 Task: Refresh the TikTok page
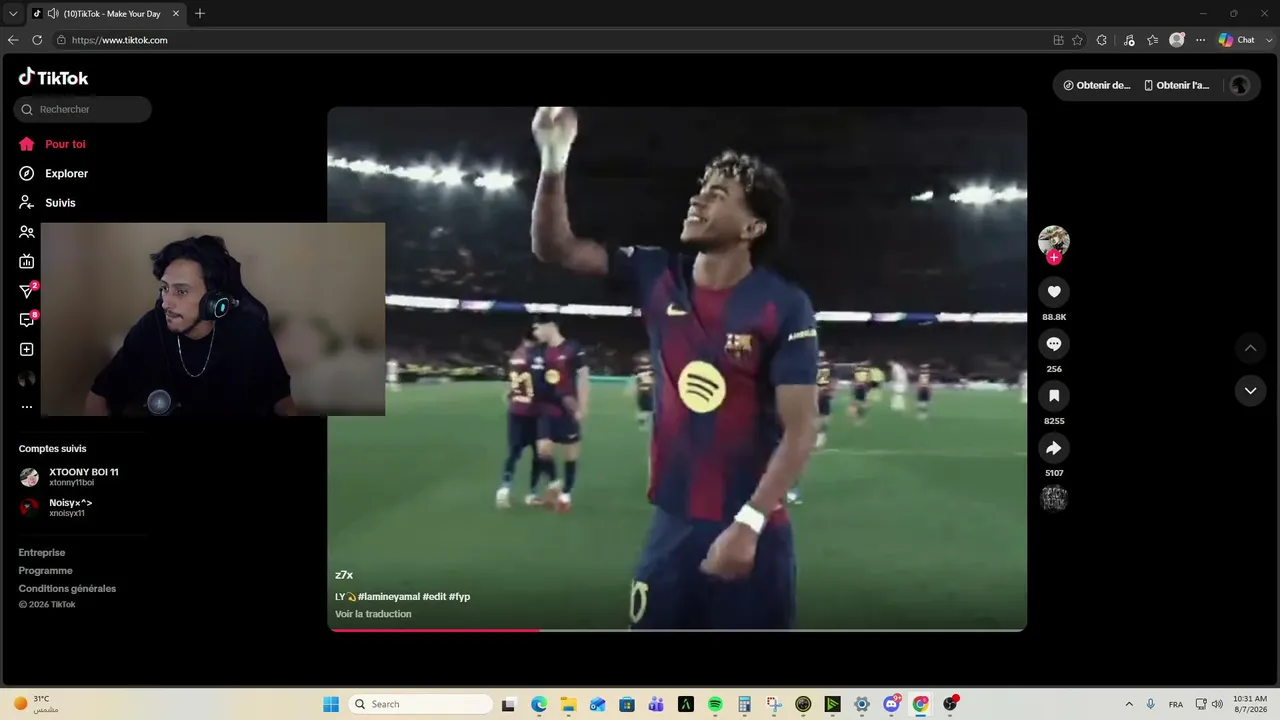click(37, 40)
